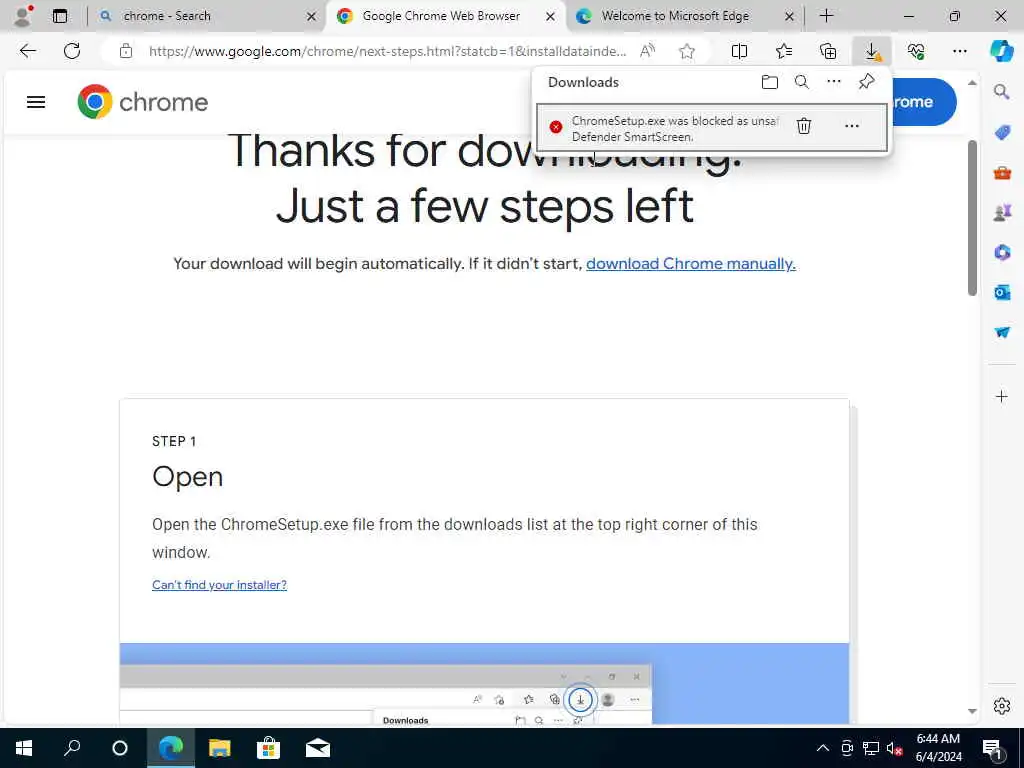Click the page vertical scrollbar thumb
The image size is (1024, 768).
click(972, 217)
